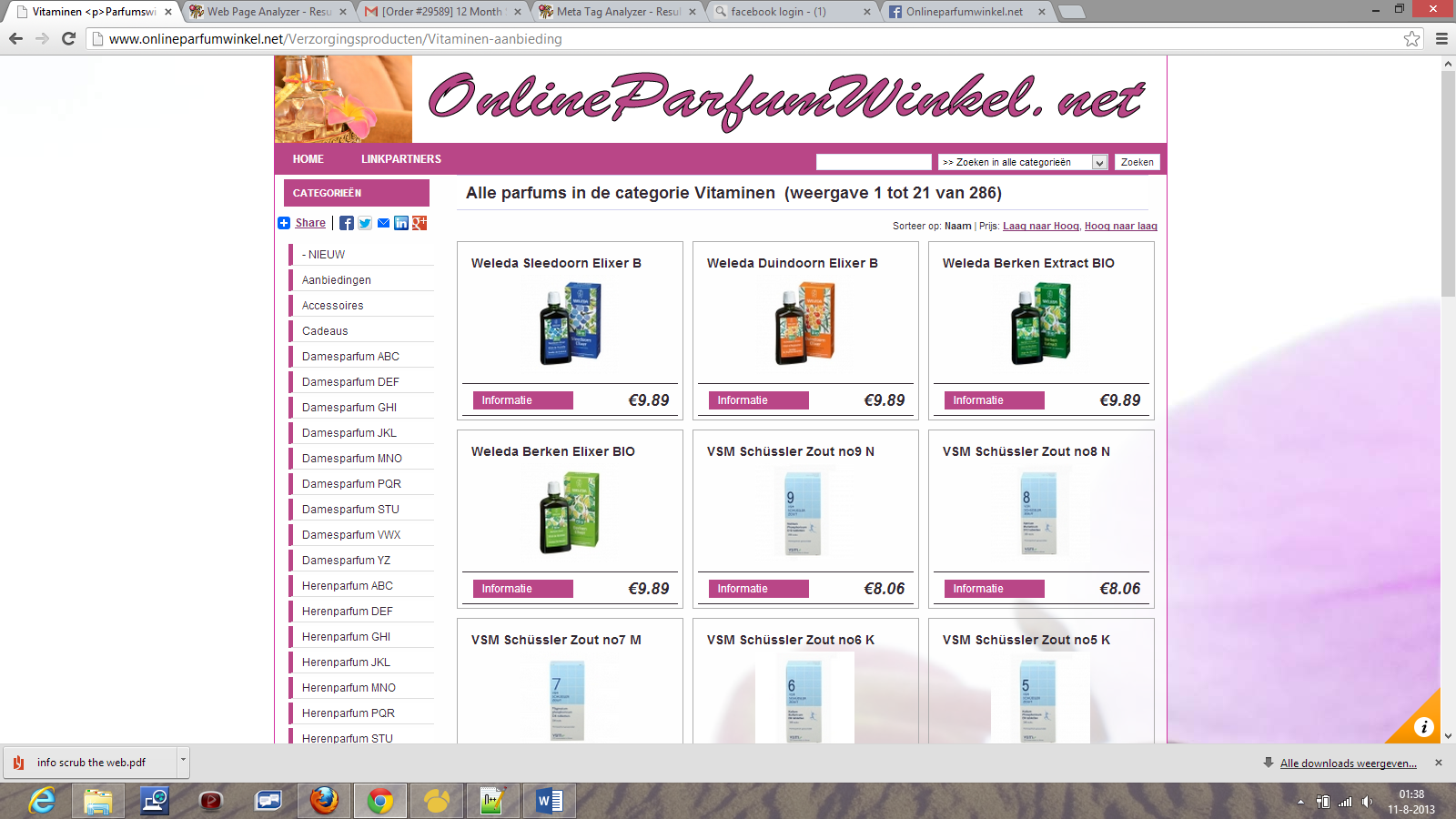
Task: Open Weleda Berken Extract BIO product image
Action: coord(1042,323)
